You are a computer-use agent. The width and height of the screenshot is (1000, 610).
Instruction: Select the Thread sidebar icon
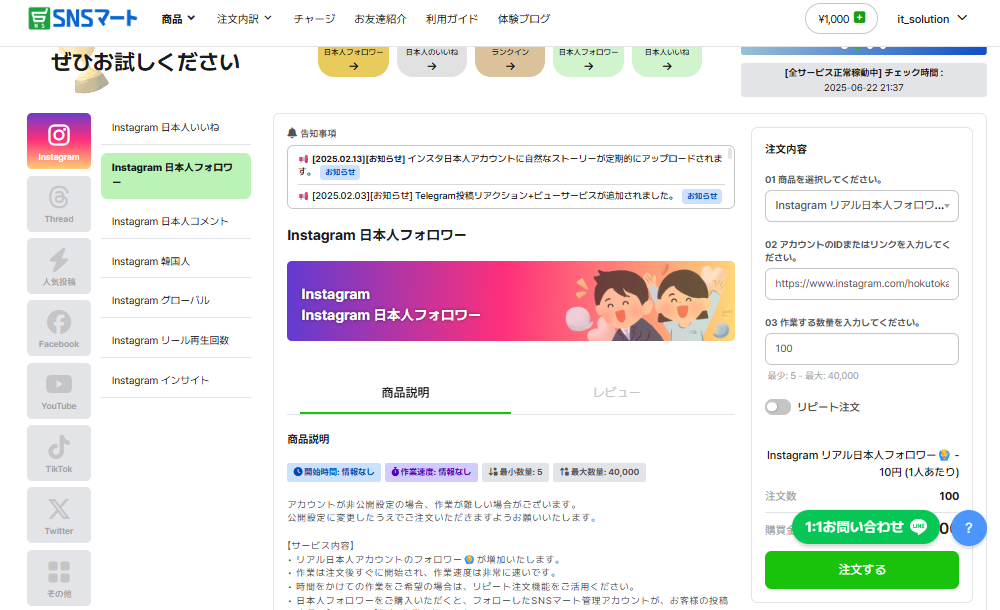(59, 204)
